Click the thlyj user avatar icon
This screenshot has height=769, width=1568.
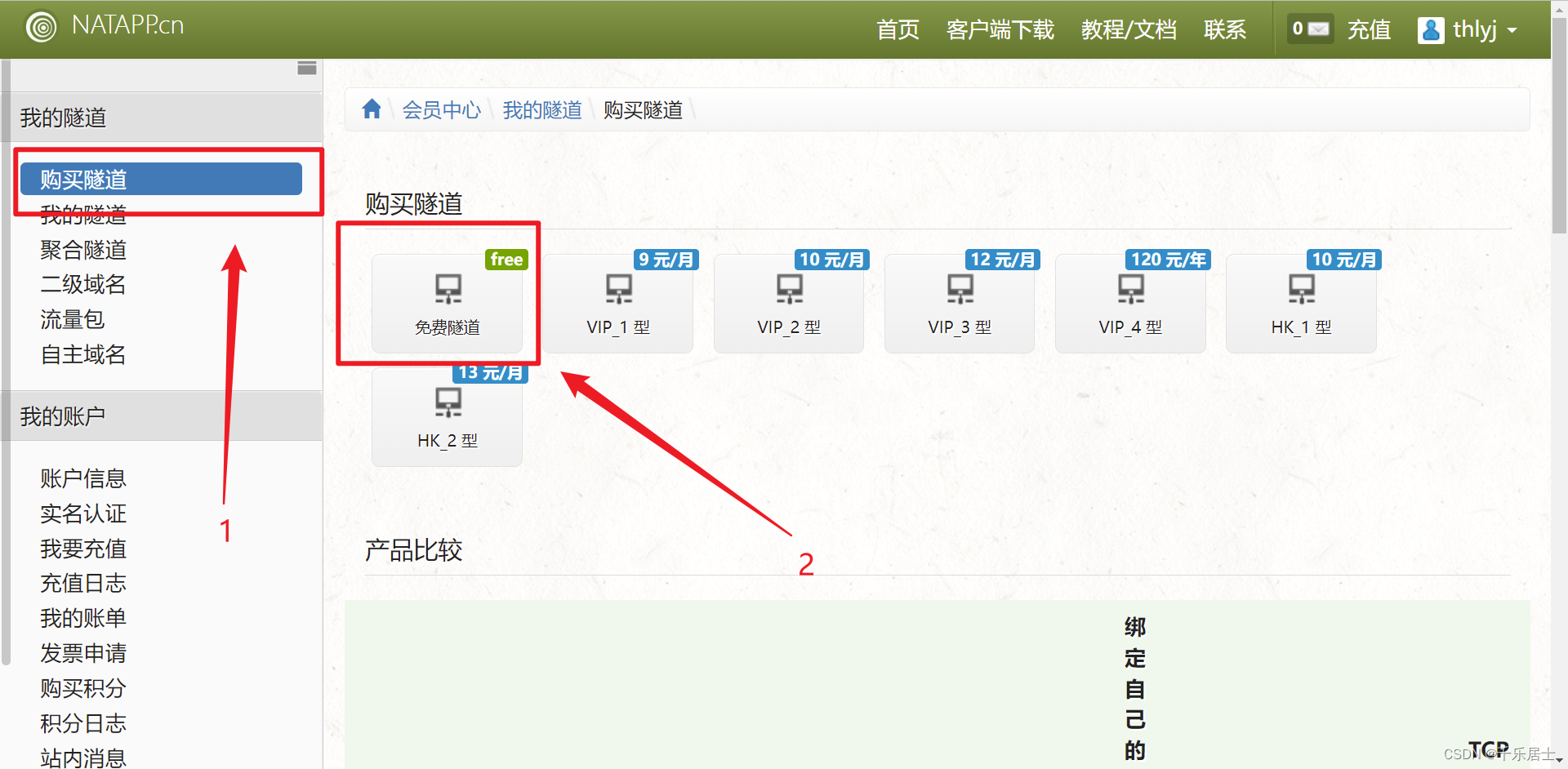click(x=1430, y=30)
